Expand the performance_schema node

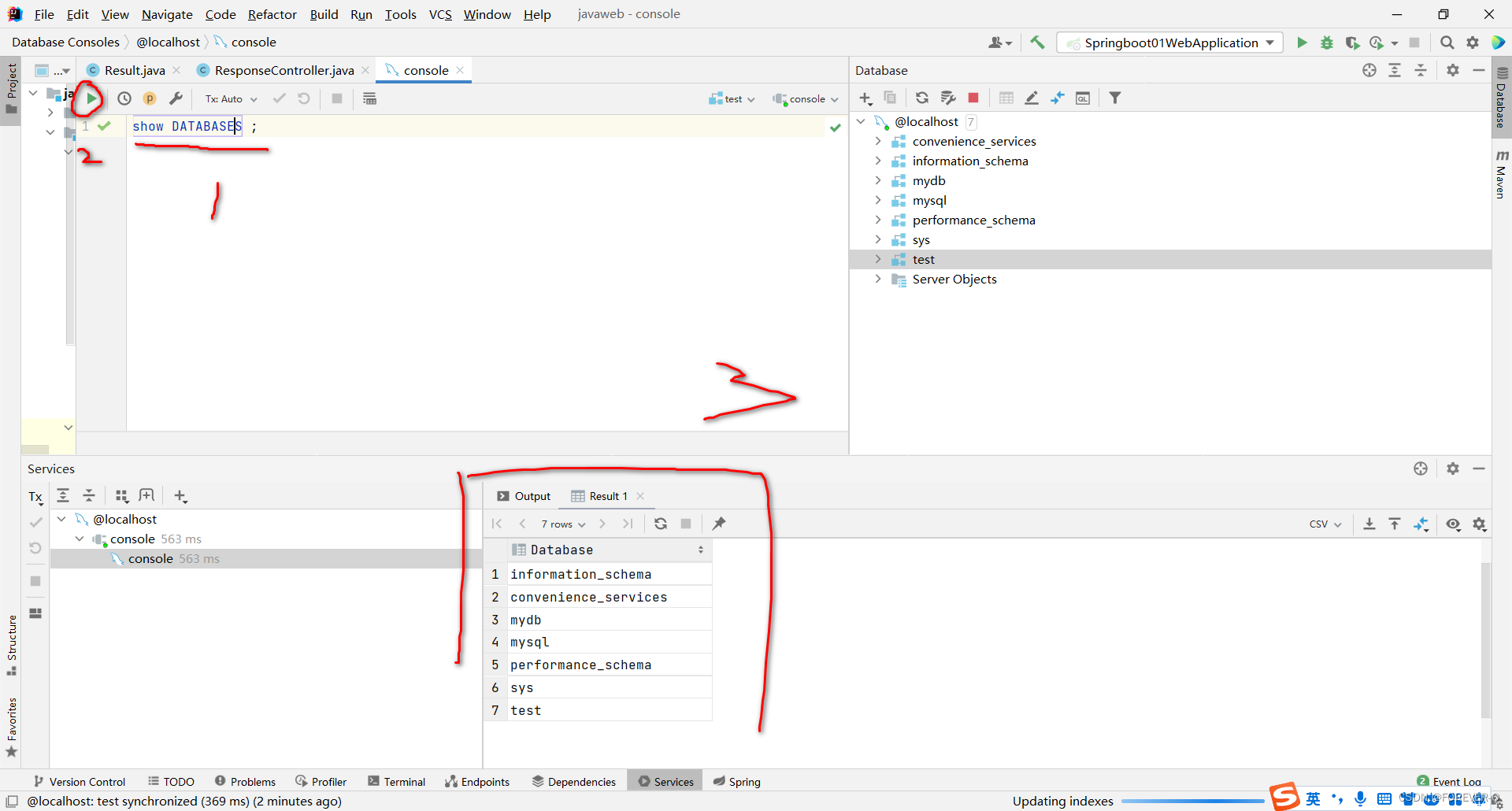tap(878, 220)
